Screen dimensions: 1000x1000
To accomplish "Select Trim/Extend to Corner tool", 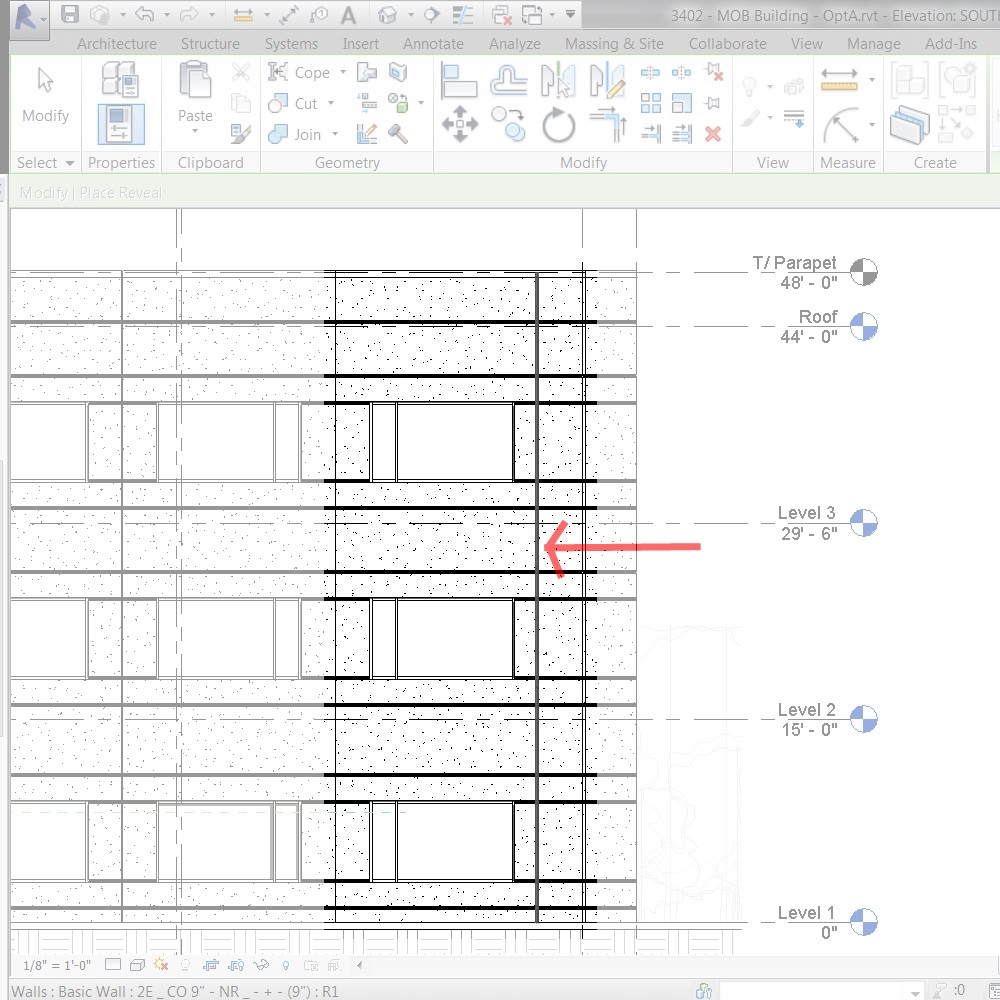I will pyautogui.click(x=608, y=124).
